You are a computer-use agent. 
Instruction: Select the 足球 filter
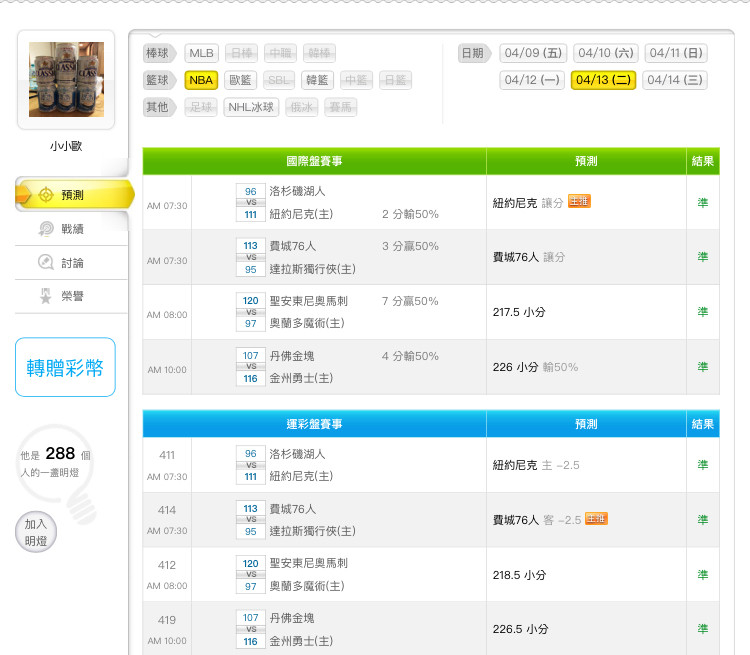click(x=201, y=107)
